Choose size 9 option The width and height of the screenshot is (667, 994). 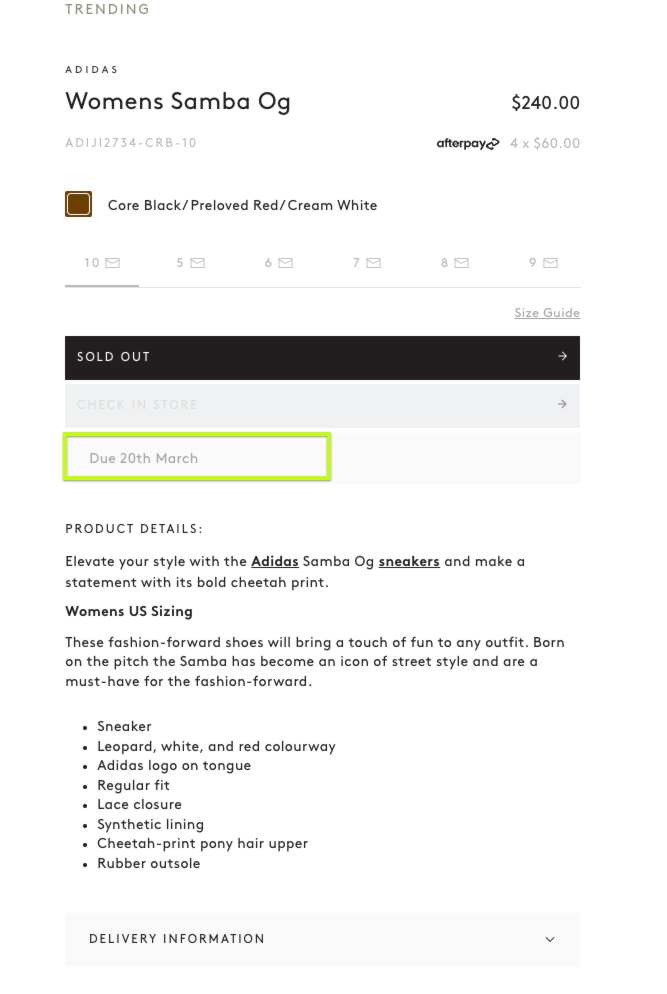(543, 263)
